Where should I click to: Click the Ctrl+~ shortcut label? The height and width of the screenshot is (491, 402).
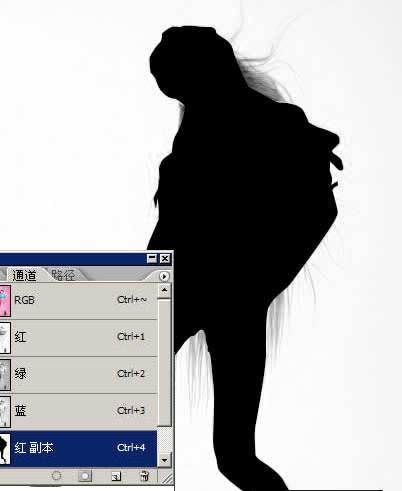point(132,300)
